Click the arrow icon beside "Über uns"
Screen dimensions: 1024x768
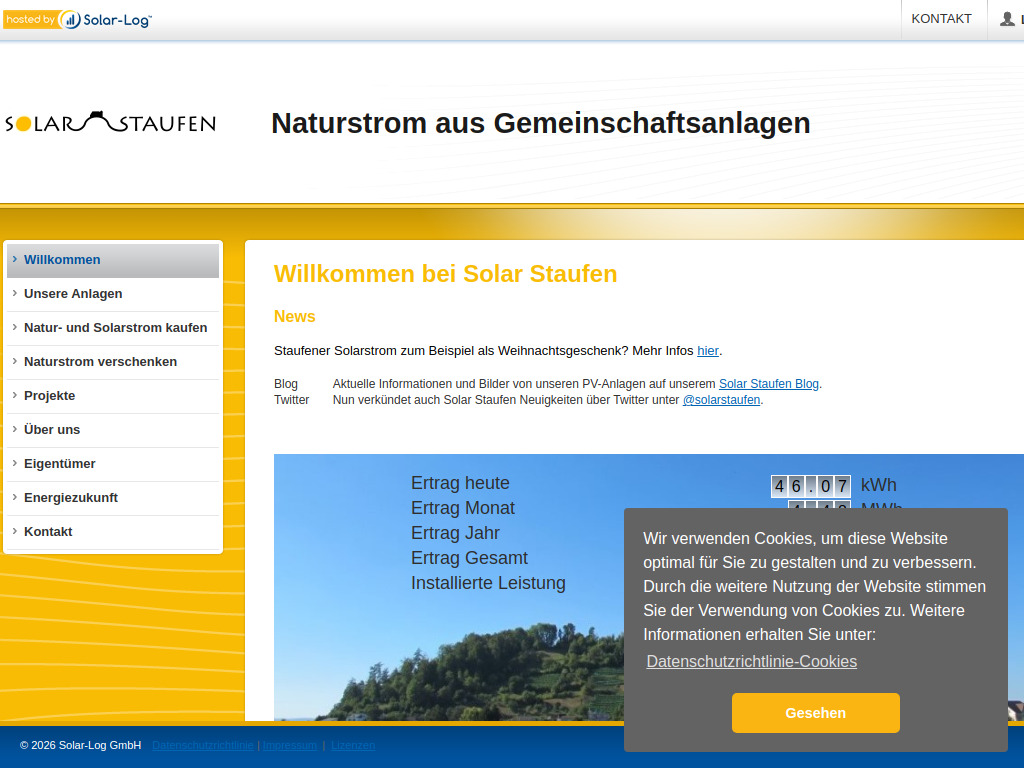point(15,430)
